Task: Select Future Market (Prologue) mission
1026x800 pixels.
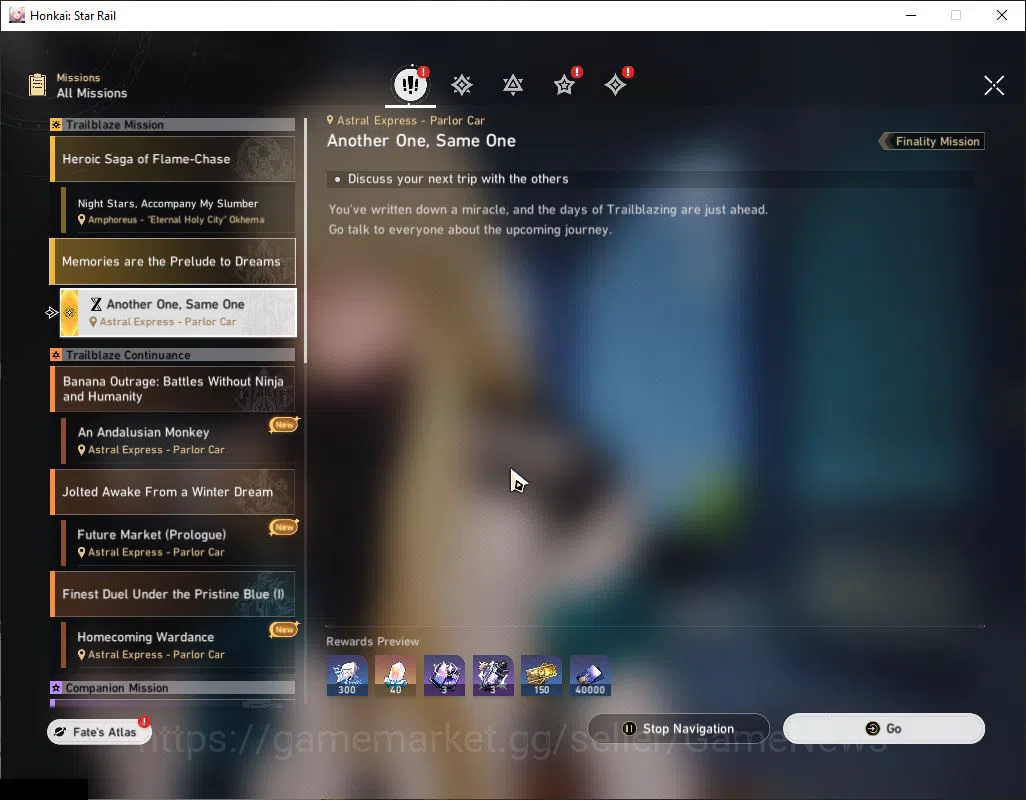Action: pos(178,543)
